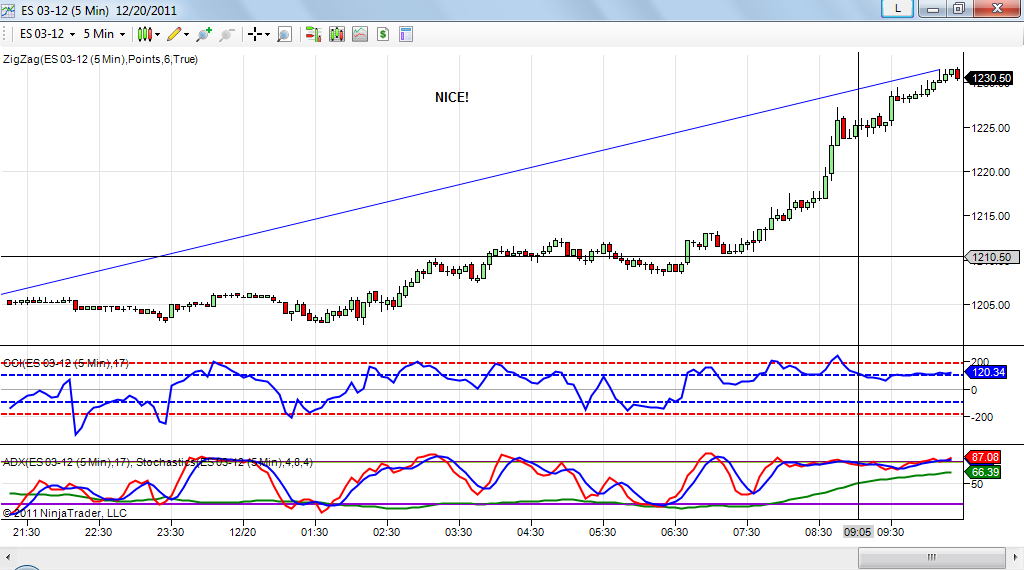Restore down the chart window
The image size is (1024, 570).
[x=959, y=8]
